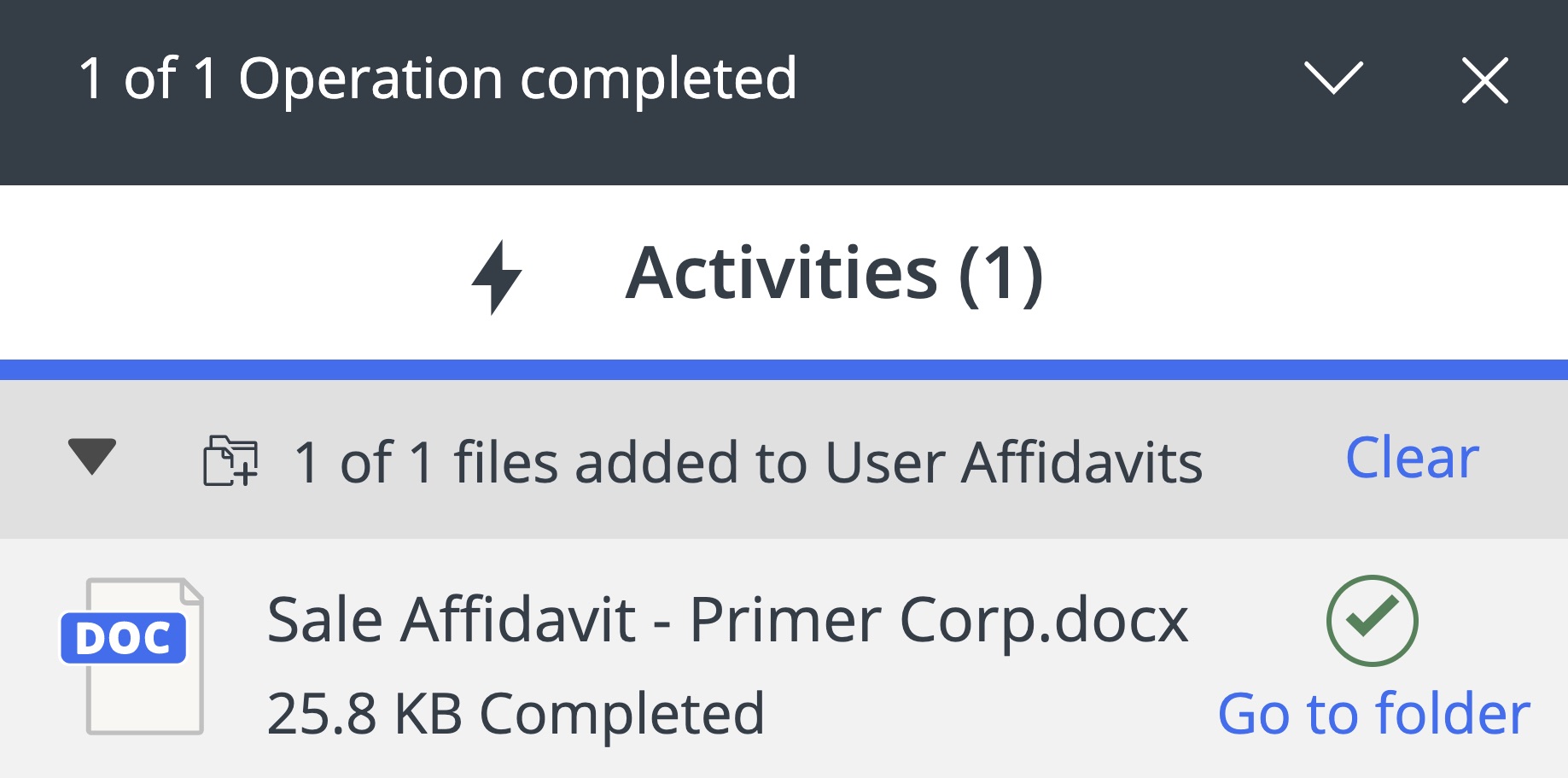Click the add-to-folder icon
1568x778 pixels.
pyautogui.click(x=230, y=461)
